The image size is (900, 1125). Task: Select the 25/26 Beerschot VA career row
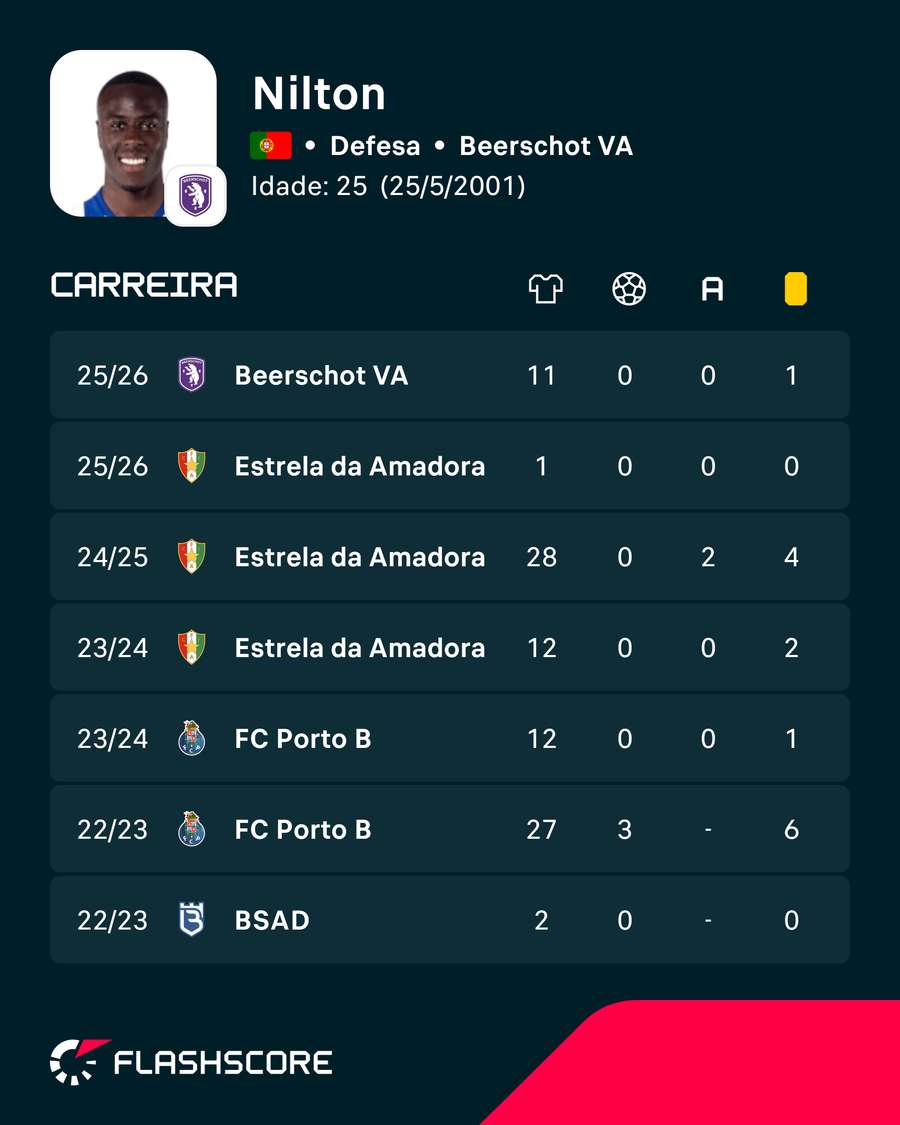(x=450, y=375)
